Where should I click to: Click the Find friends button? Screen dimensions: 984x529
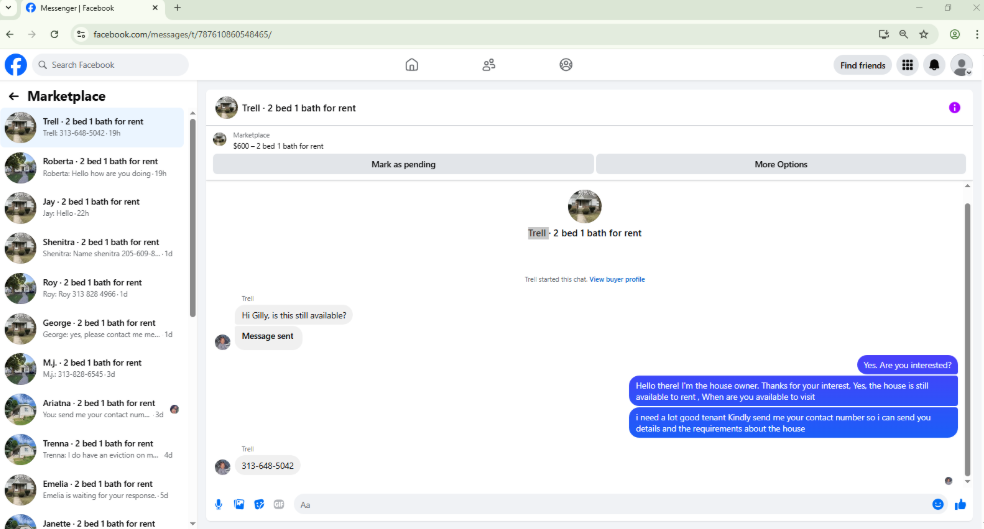coord(862,65)
